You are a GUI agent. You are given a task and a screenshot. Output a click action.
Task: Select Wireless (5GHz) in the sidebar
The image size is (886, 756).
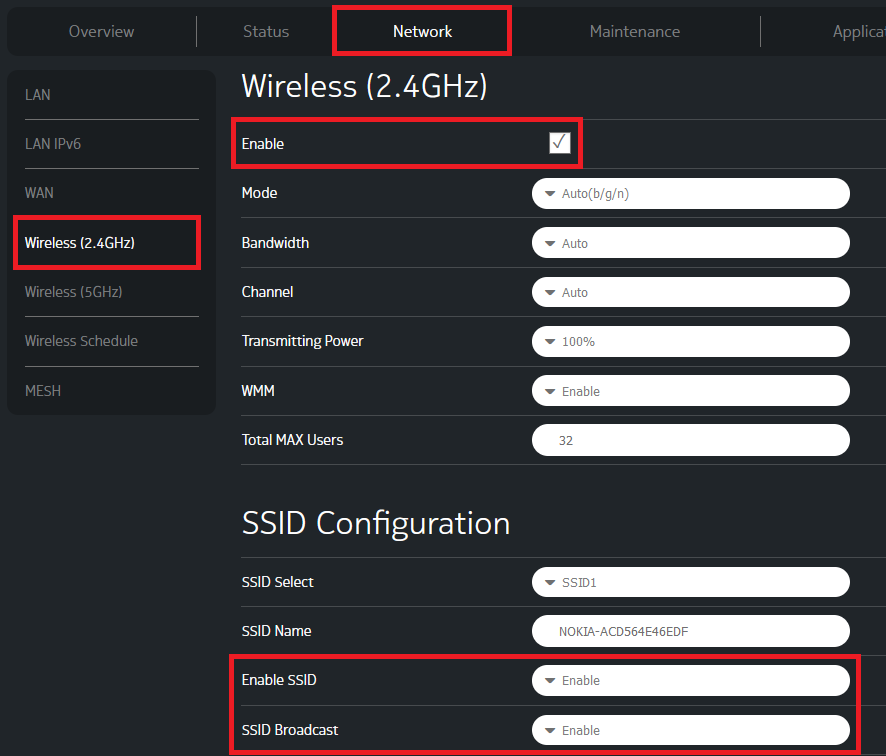pyautogui.click(x=73, y=292)
